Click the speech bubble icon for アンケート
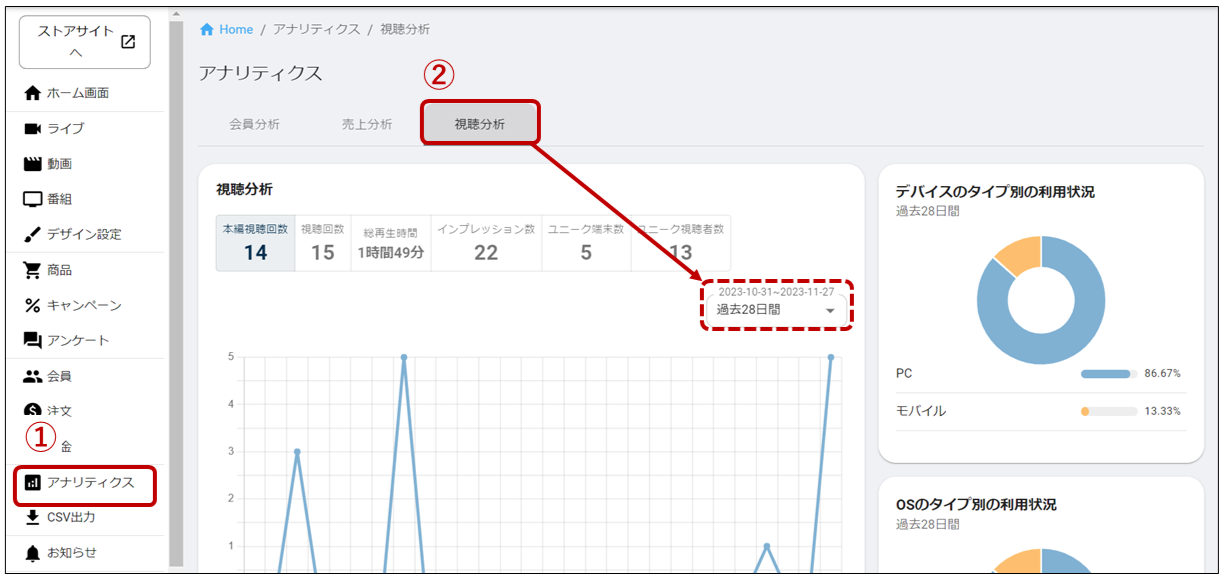The height and width of the screenshot is (580, 1223). (x=33, y=341)
